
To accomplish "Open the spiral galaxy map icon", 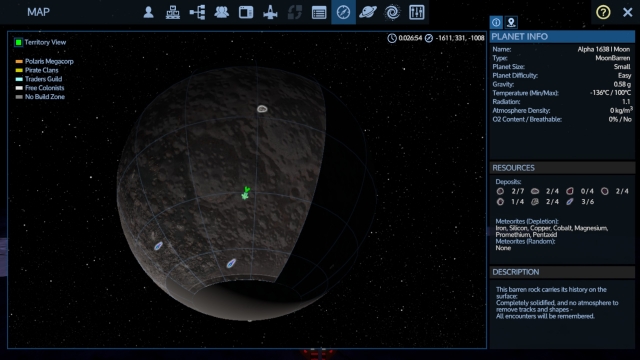I will click(392, 12).
